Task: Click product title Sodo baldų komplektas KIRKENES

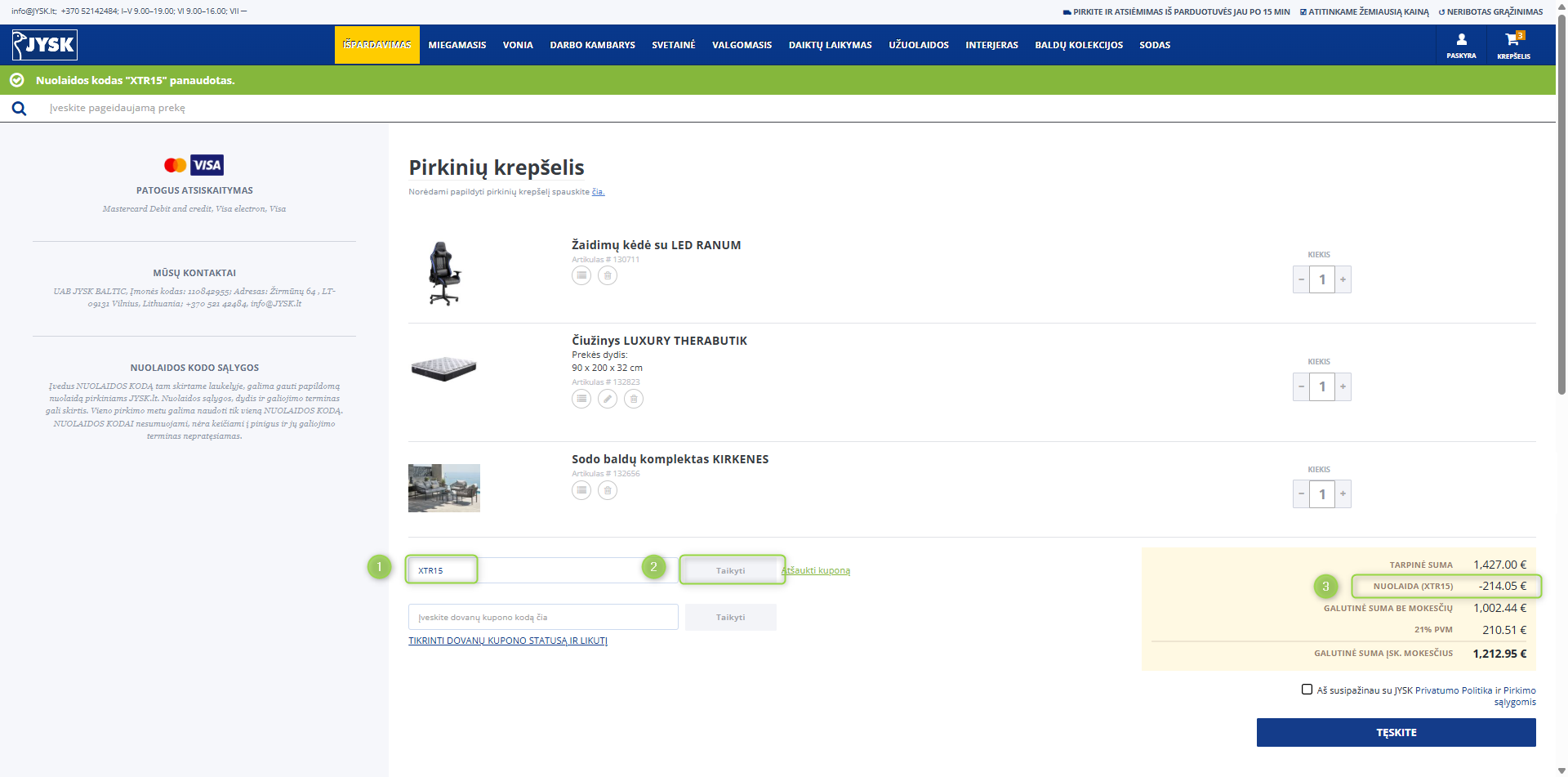Action: point(670,459)
